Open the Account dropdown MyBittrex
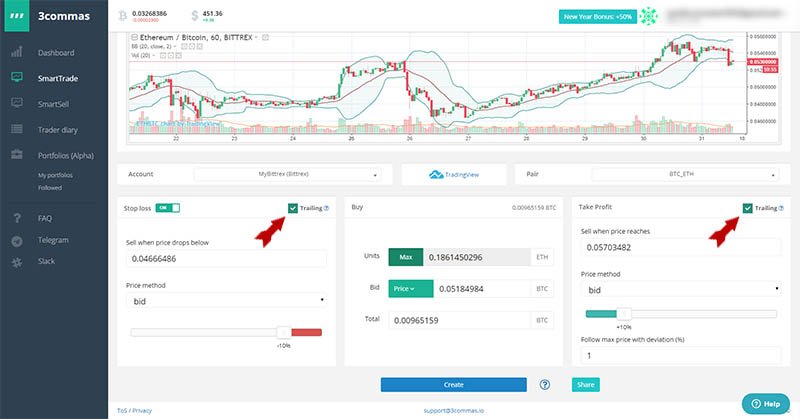This screenshot has height=419, width=800. (x=287, y=174)
